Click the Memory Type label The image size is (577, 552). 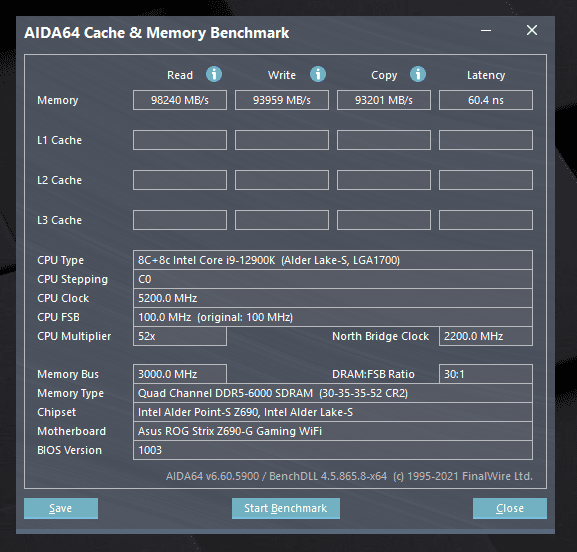click(71, 394)
